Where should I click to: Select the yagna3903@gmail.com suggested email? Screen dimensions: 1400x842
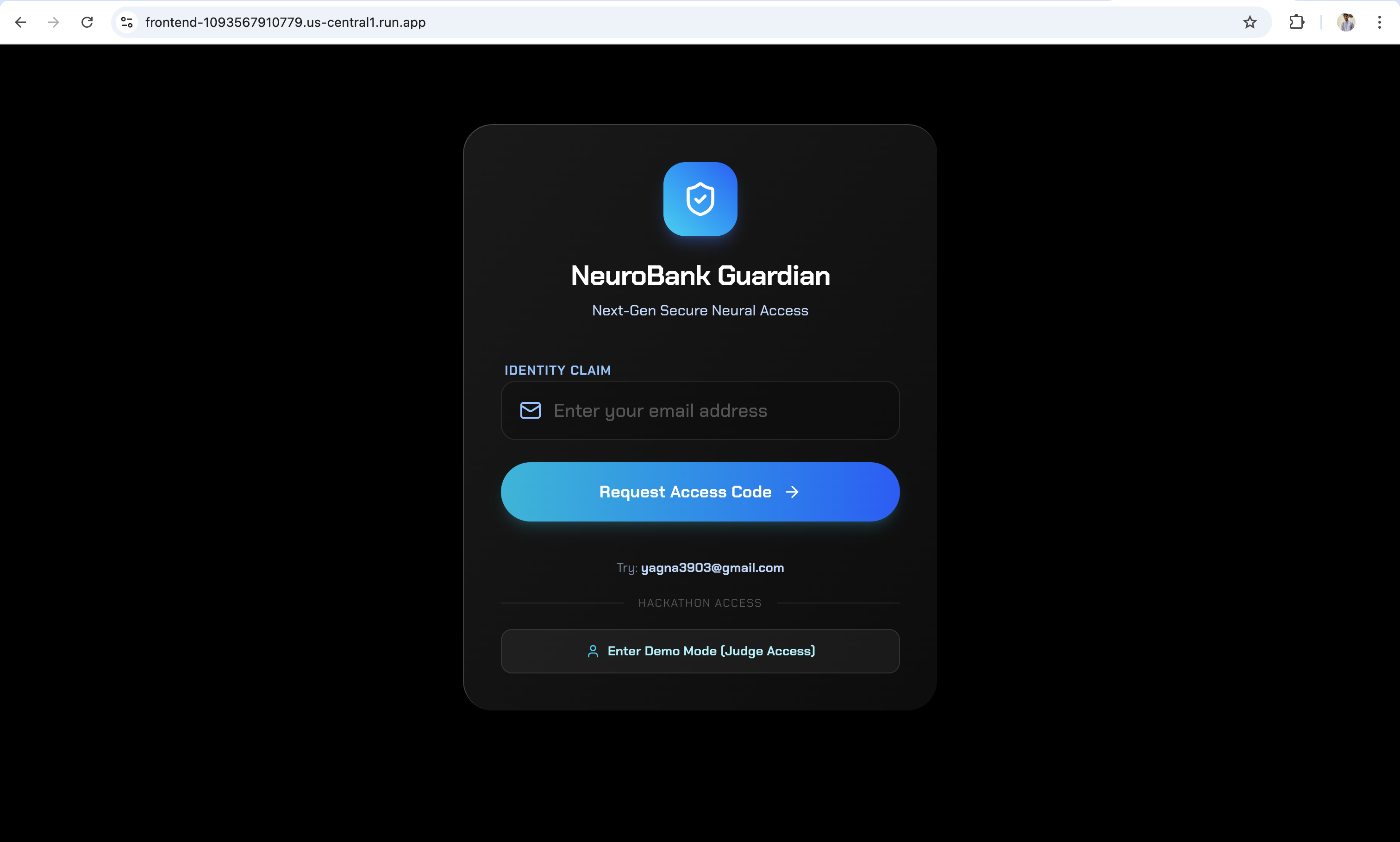(x=712, y=568)
